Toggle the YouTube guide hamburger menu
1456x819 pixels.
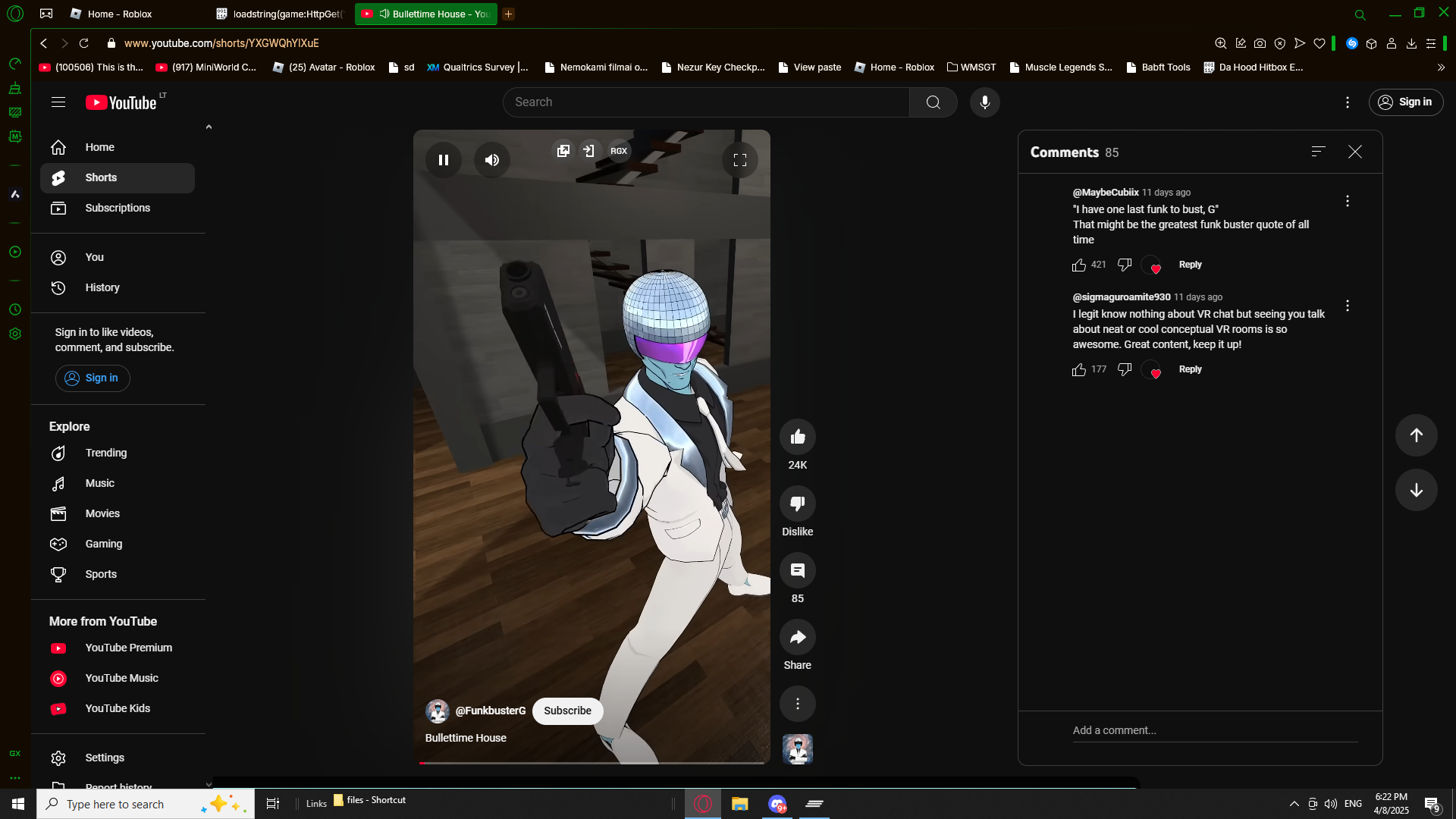[58, 102]
